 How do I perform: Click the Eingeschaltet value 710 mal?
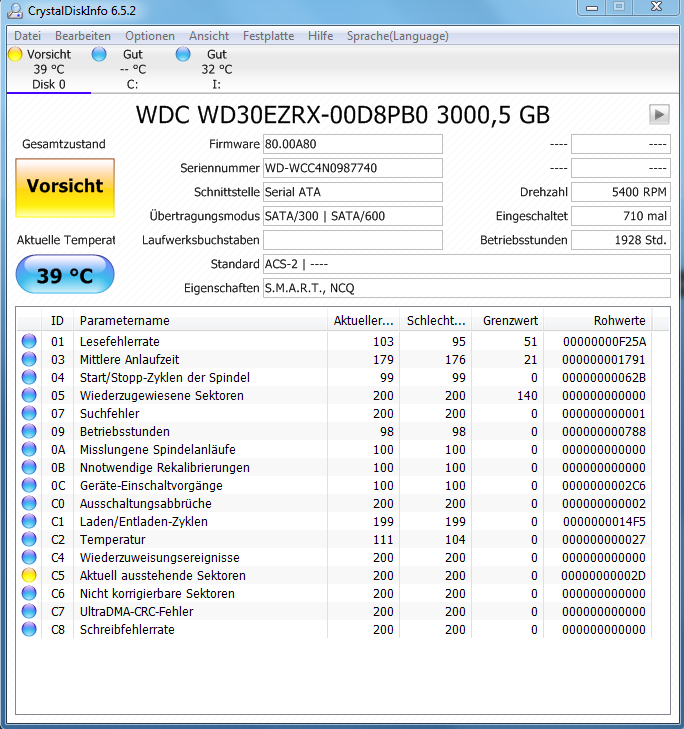pos(621,216)
